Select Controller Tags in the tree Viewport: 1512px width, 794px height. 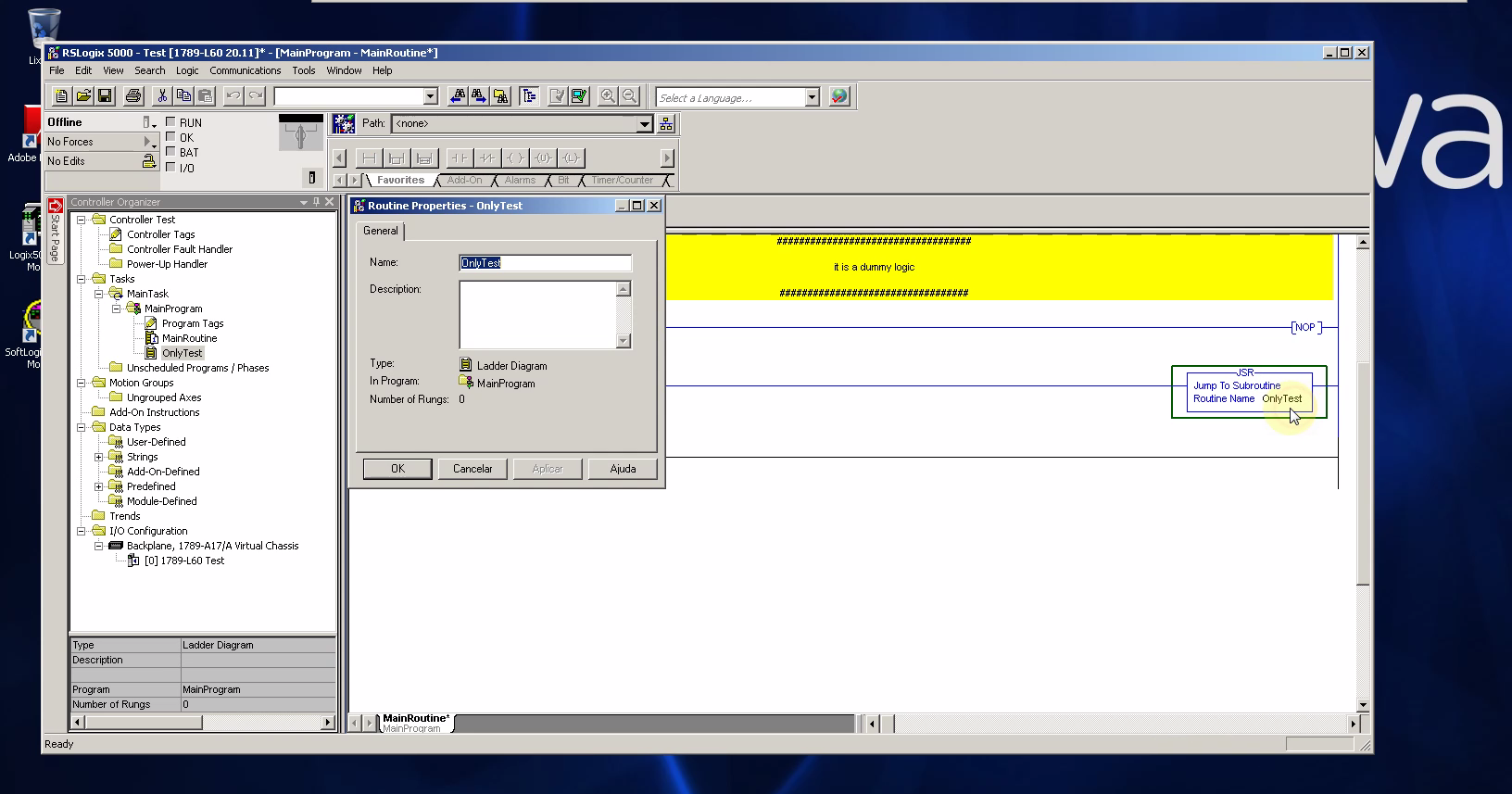160,234
